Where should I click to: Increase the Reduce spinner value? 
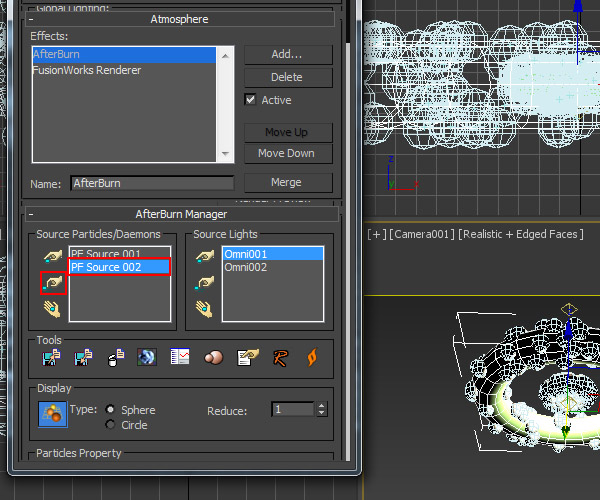point(322,406)
